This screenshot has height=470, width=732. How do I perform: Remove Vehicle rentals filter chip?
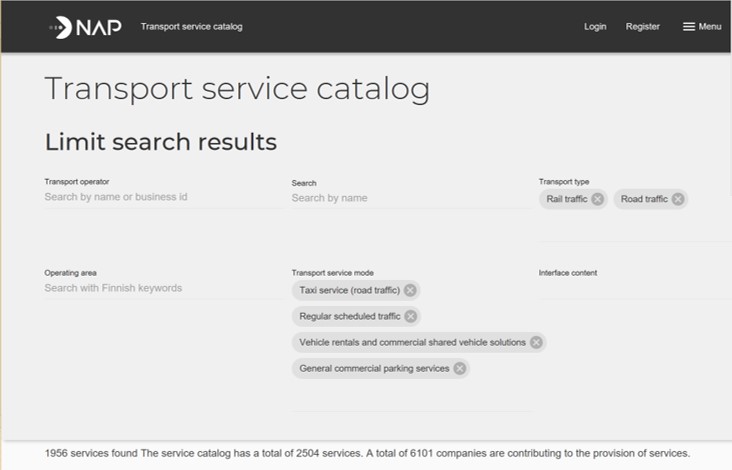[536, 343]
